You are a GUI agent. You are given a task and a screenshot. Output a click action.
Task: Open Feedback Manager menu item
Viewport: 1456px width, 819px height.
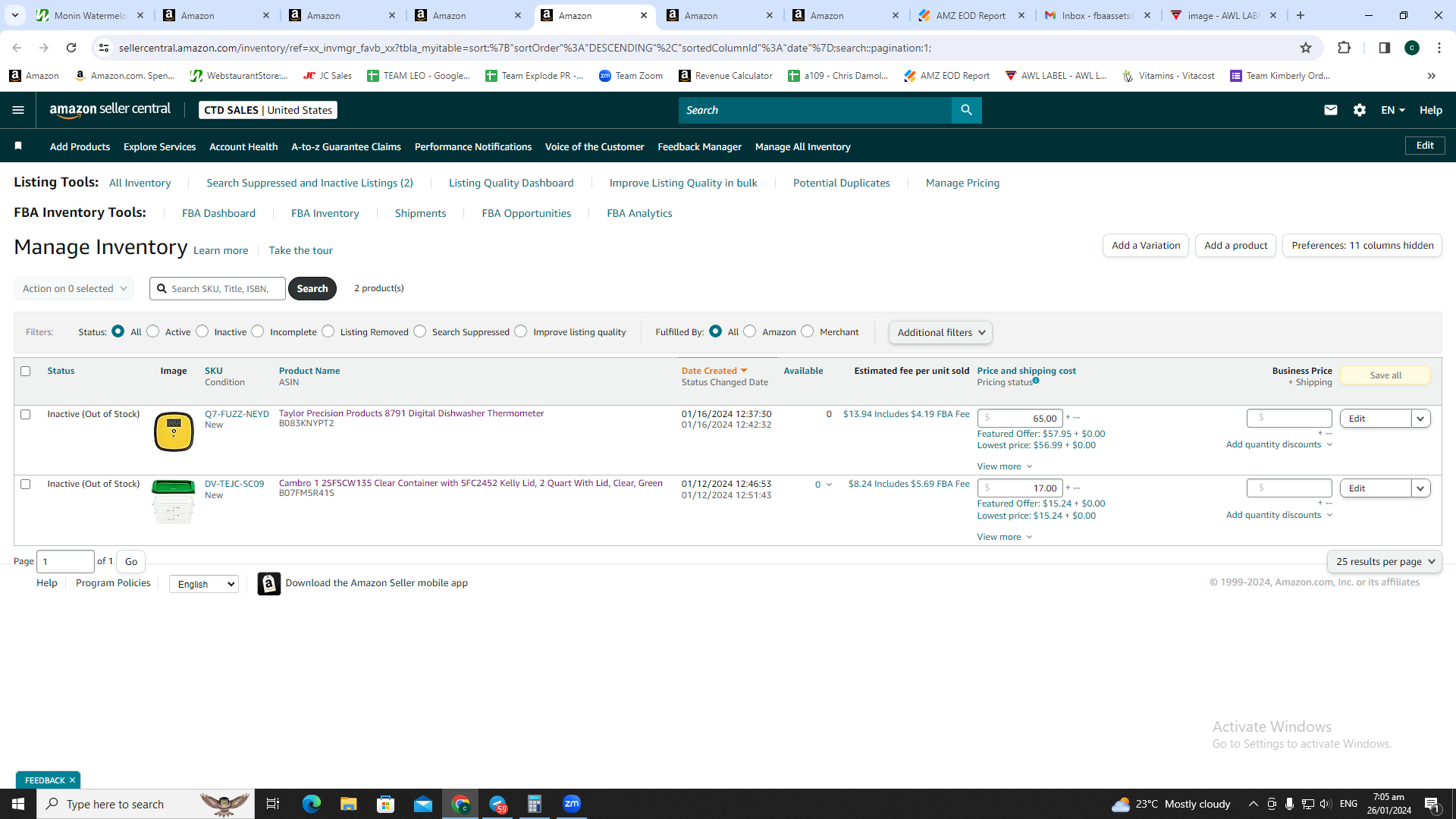699,146
